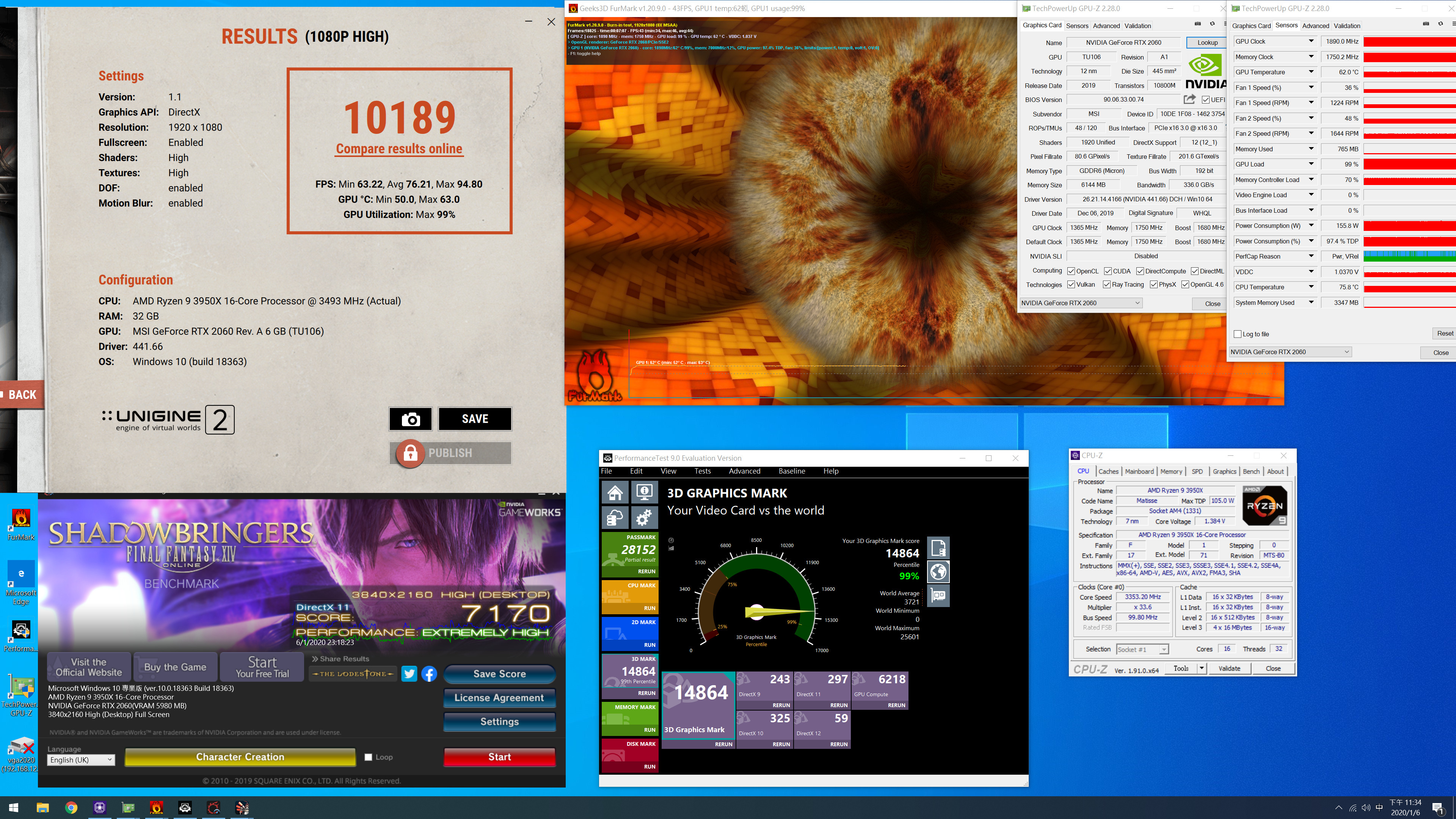Toggle the OpenCL checkbox in GPU-Z
This screenshot has height=819, width=1456.
[x=1071, y=271]
